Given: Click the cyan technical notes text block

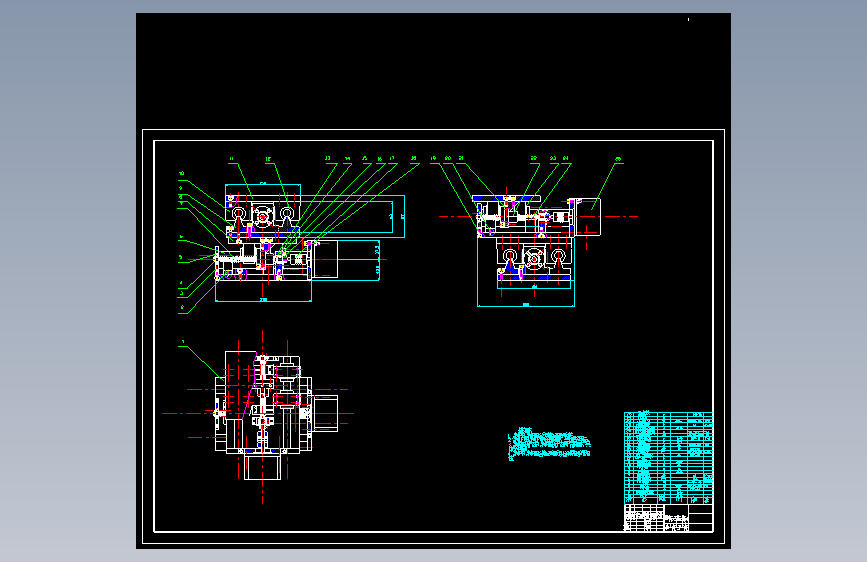Looking at the screenshot, I should (549, 444).
